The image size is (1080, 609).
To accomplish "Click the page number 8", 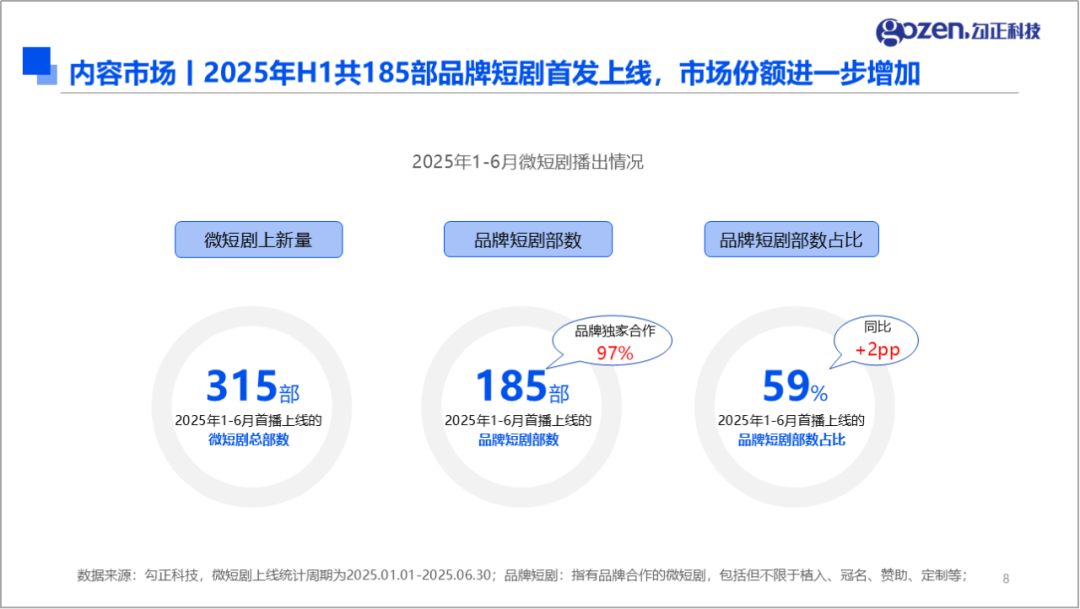I will click(x=1008, y=577).
